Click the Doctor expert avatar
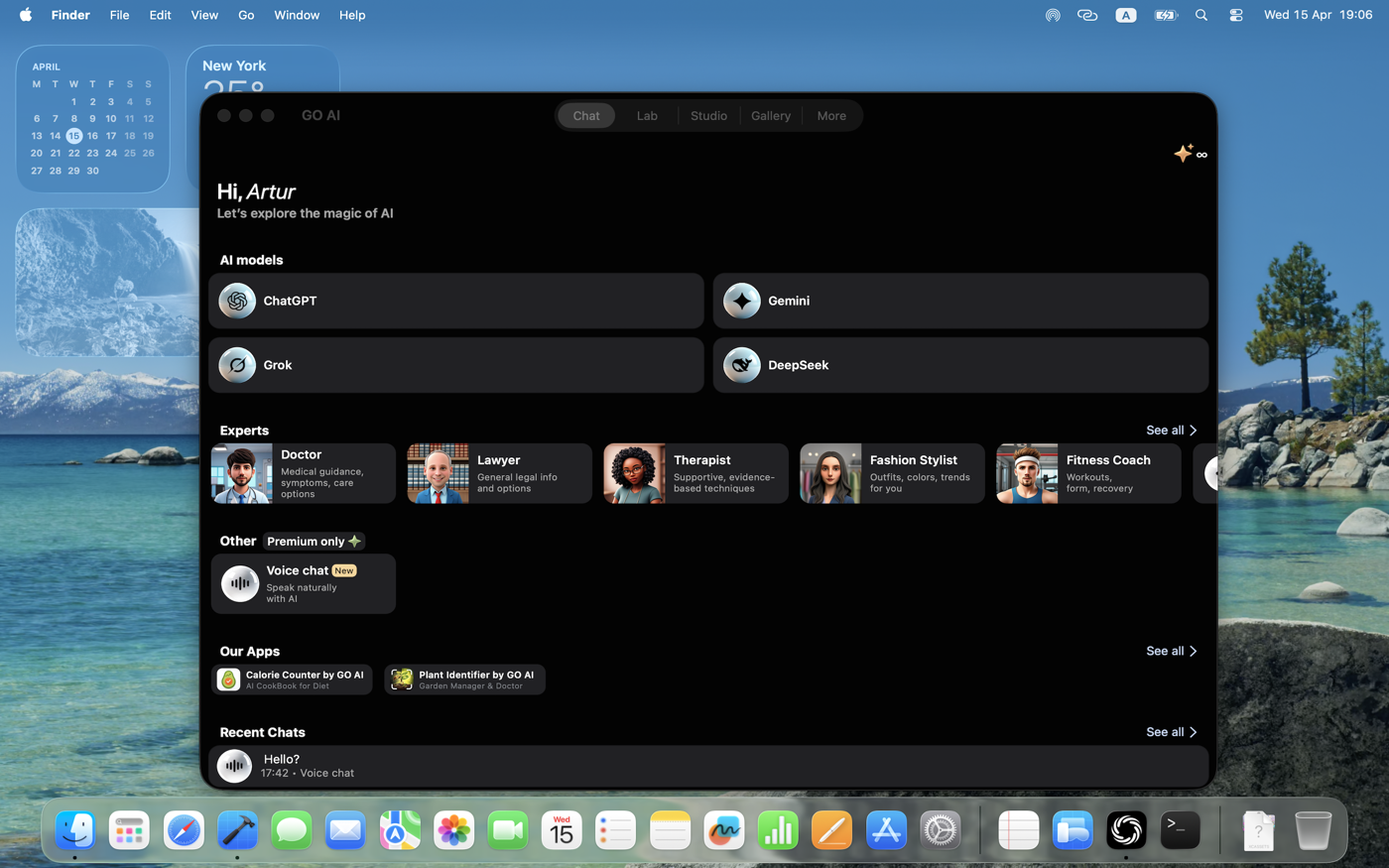Viewport: 1389px width, 868px height. point(241,473)
